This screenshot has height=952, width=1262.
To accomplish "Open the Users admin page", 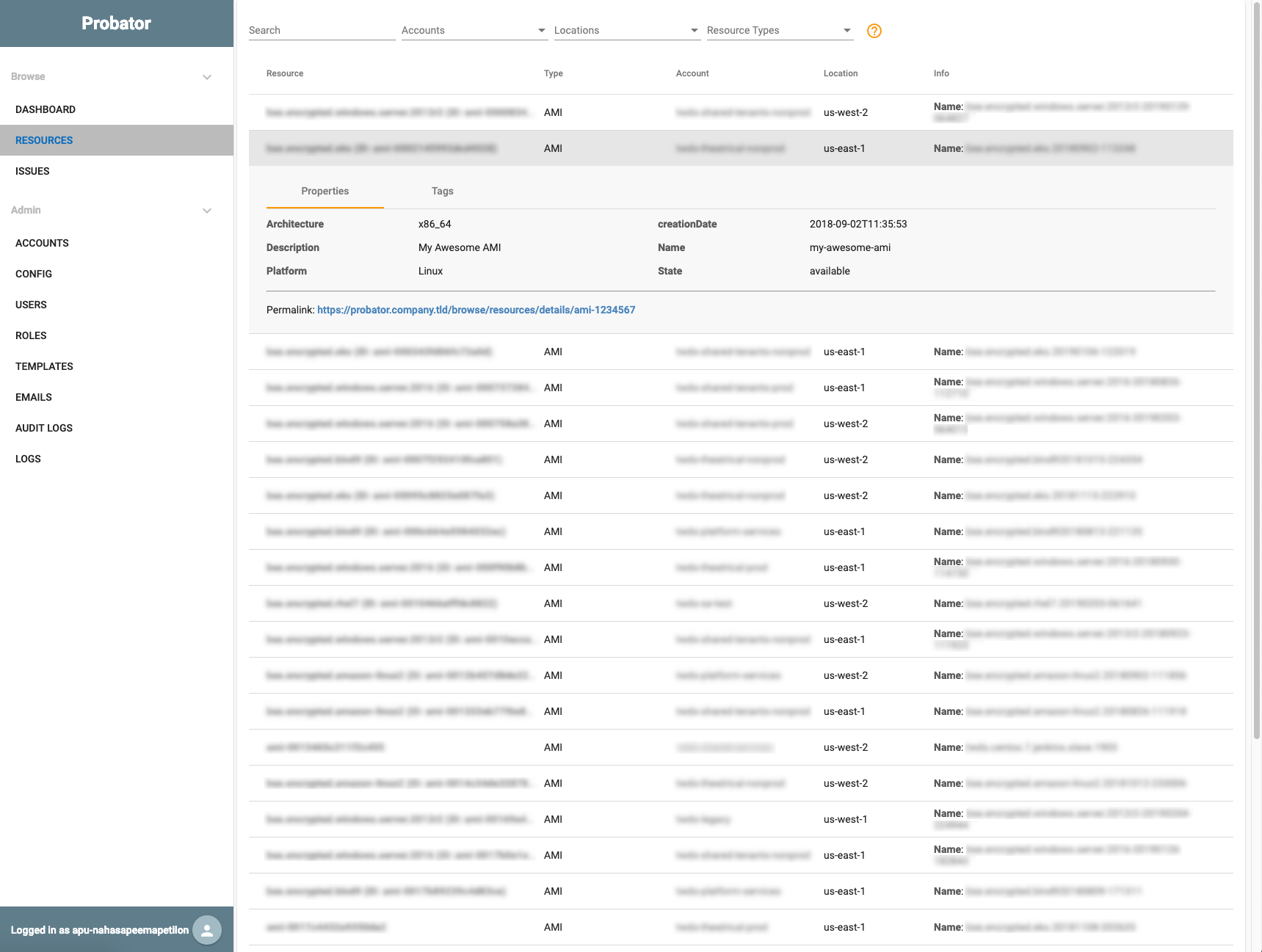I will 31,305.
